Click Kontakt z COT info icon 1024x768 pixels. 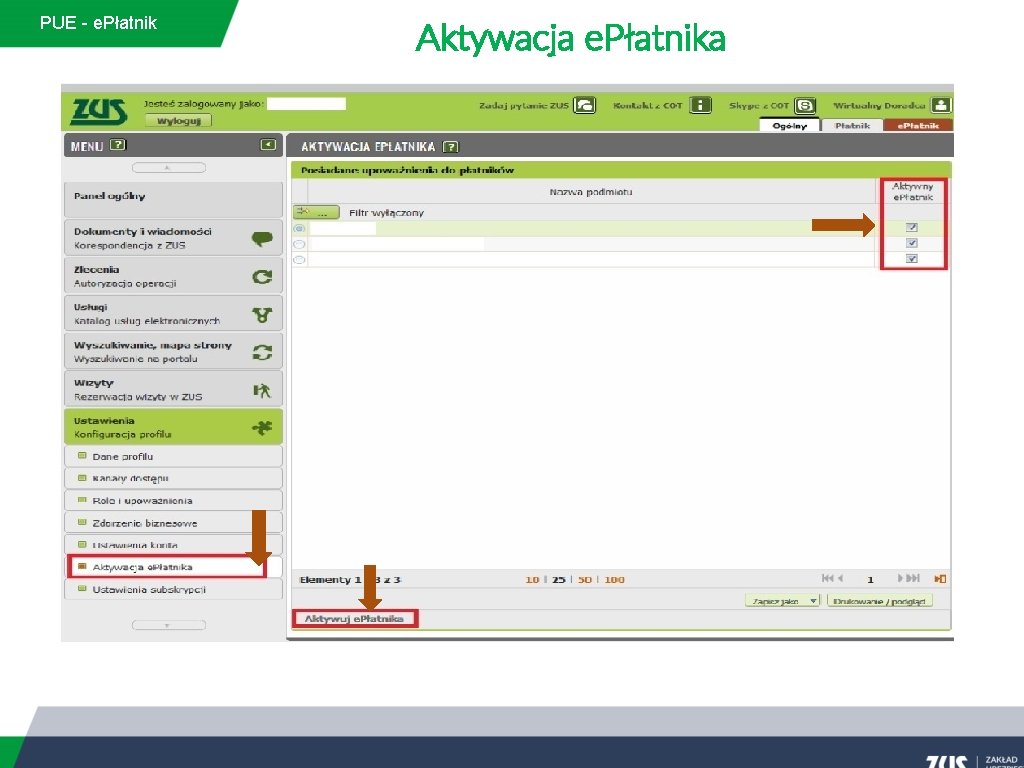click(x=700, y=105)
